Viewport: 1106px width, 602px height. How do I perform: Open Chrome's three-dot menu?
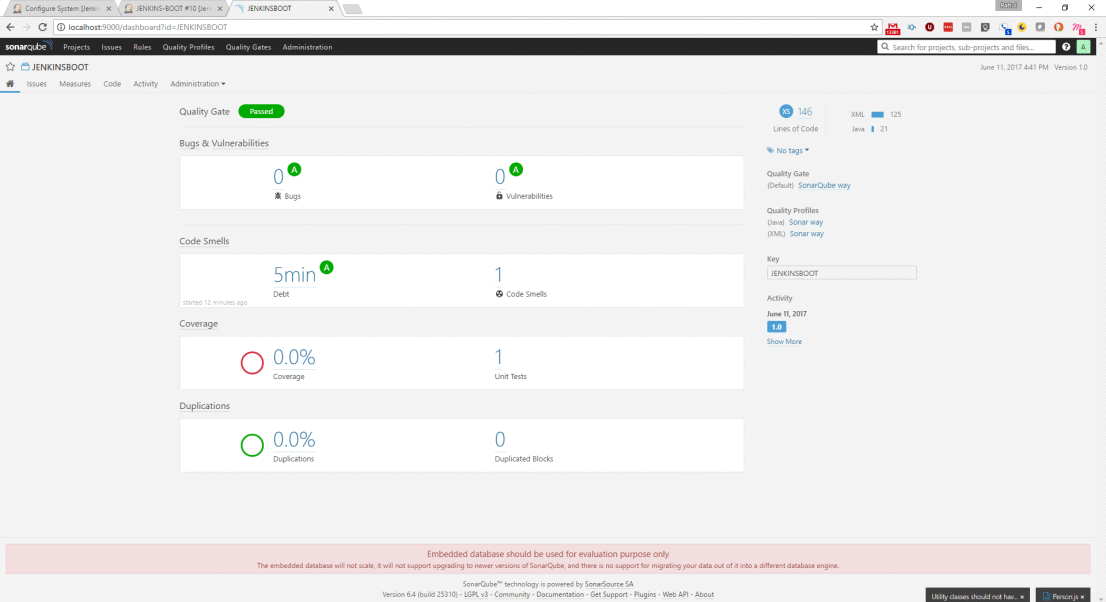pos(1095,27)
